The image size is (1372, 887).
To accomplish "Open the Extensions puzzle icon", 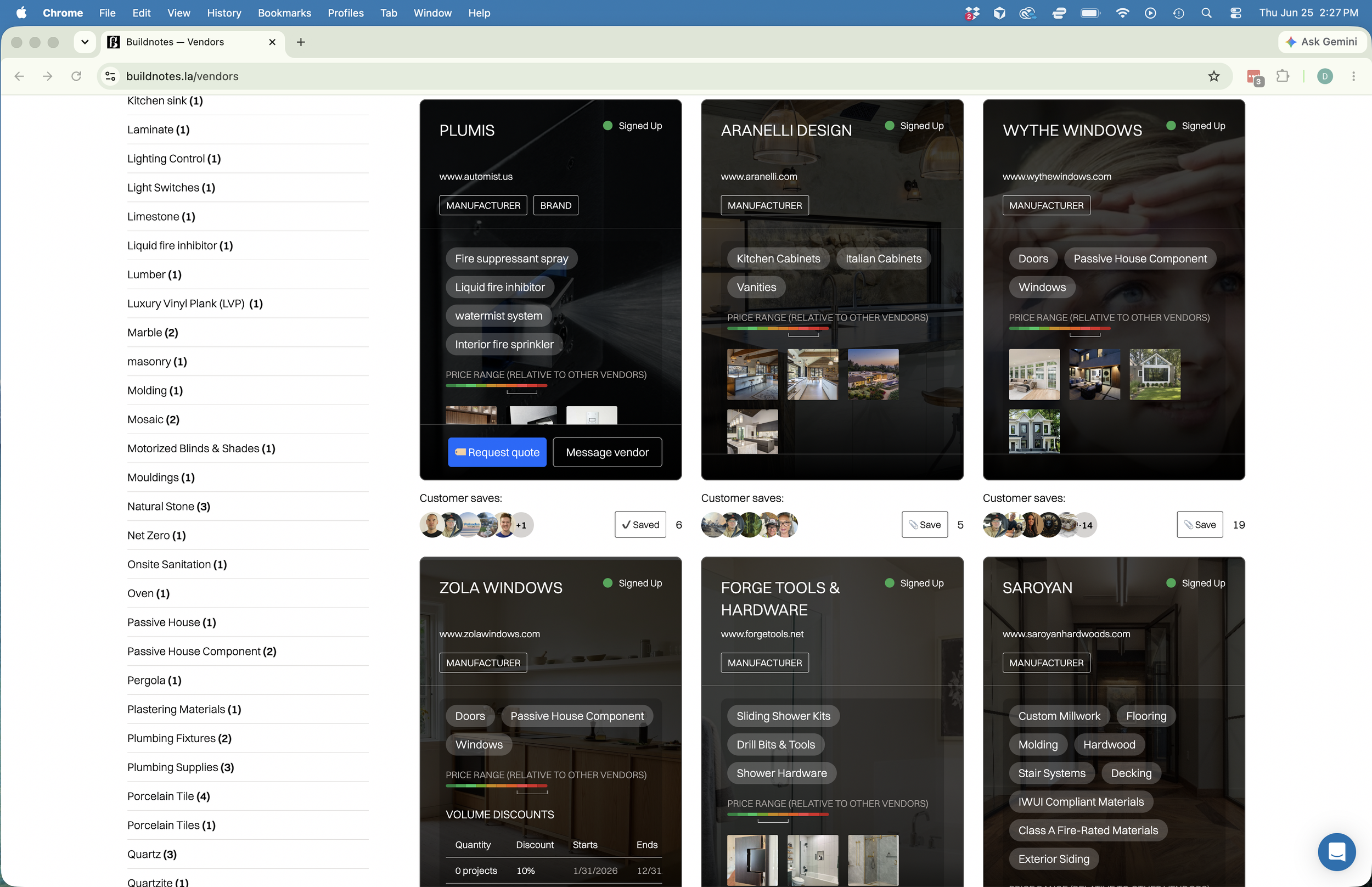I will point(1283,76).
